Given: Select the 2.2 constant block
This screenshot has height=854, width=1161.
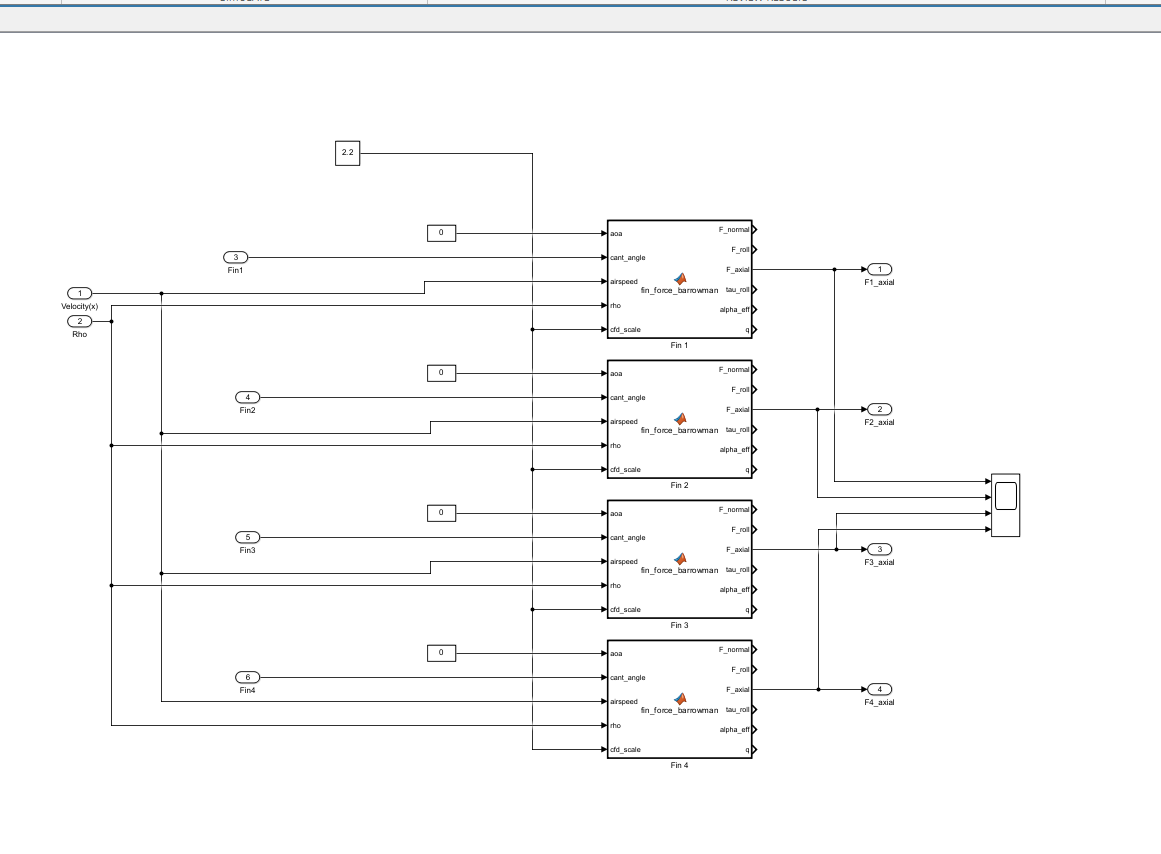Looking at the screenshot, I should tap(347, 153).
